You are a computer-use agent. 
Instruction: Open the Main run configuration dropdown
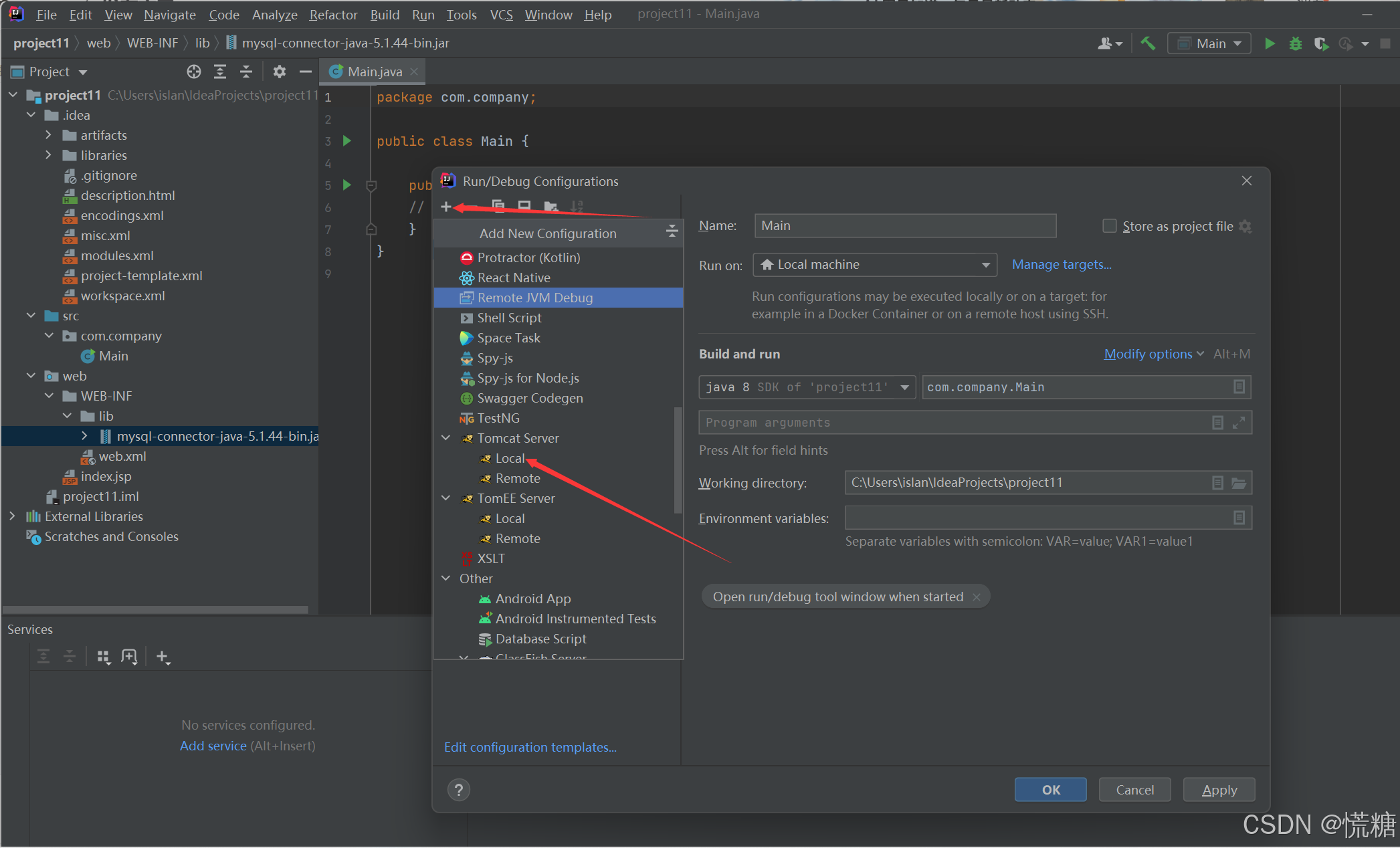pos(1209,43)
